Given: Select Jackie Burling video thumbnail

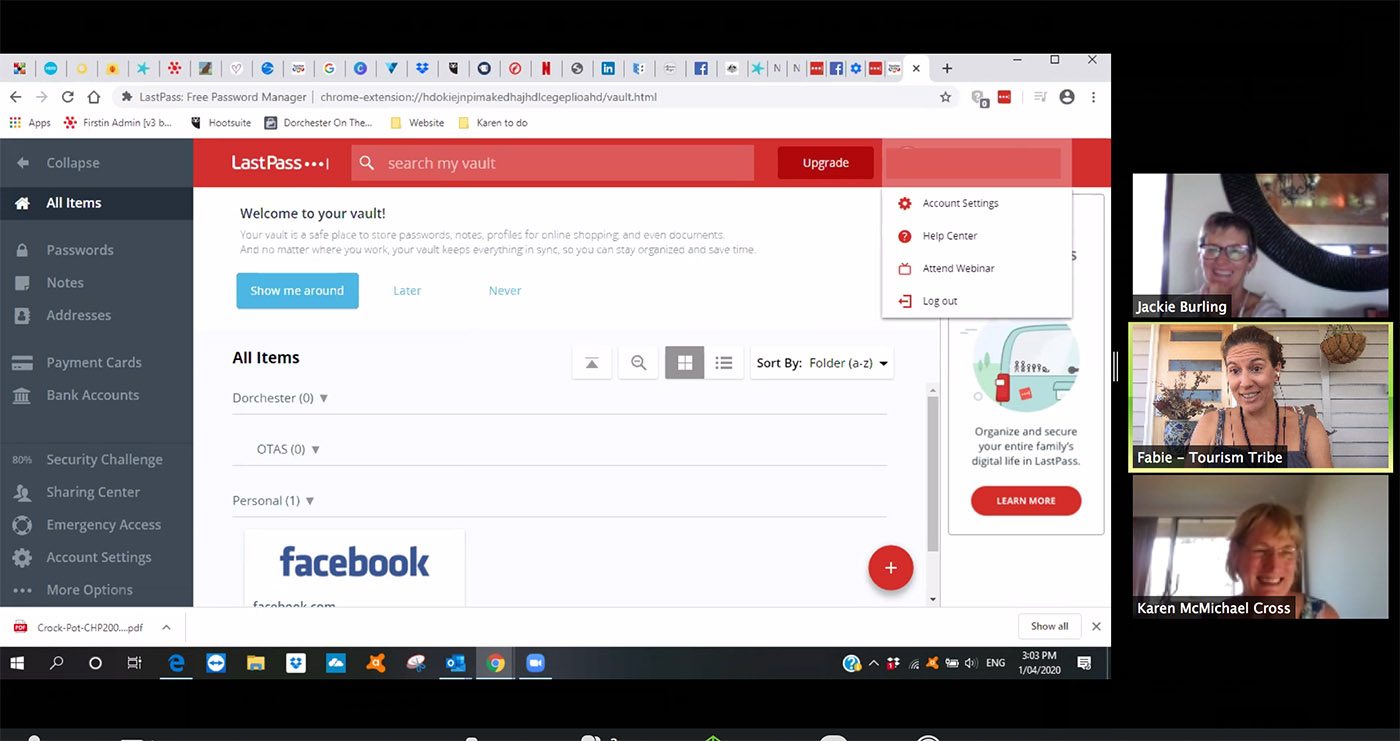Looking at the screenshot, I should click(1261, 245).
